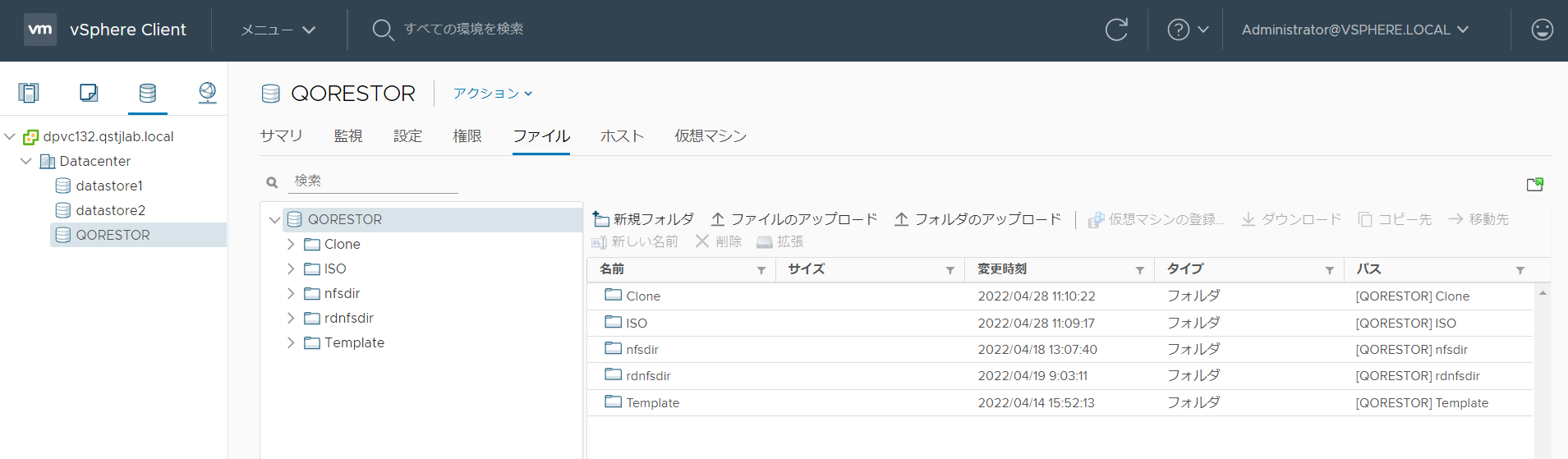Switch to the 仮想マシン tab
Screen dimensions: 1568x459
click(x=710, y=136)
